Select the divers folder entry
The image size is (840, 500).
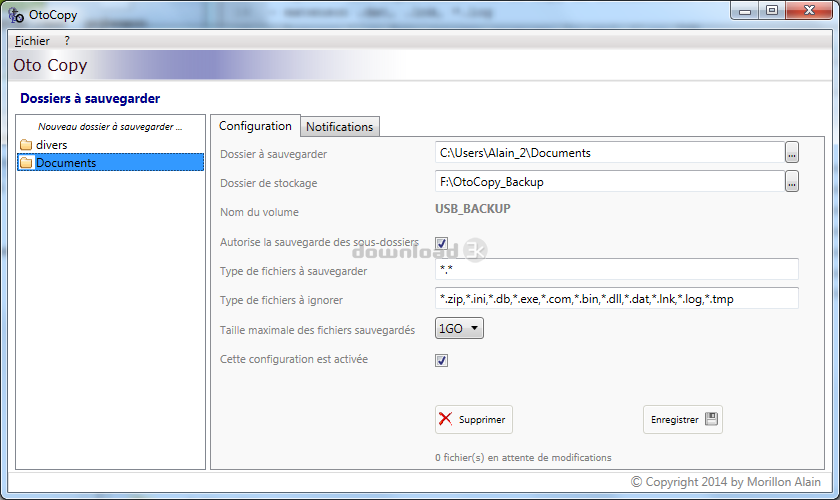click(110, 145)
